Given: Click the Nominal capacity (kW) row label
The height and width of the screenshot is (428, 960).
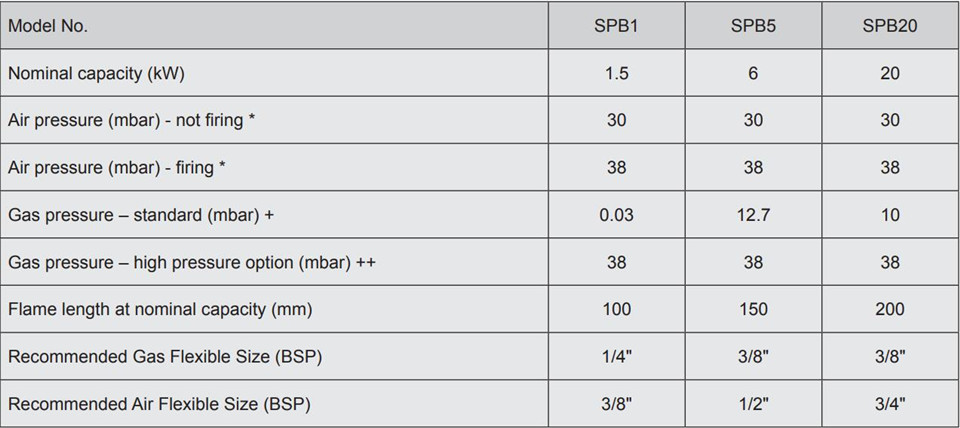Looking at the screenshot, I should 96,73.
